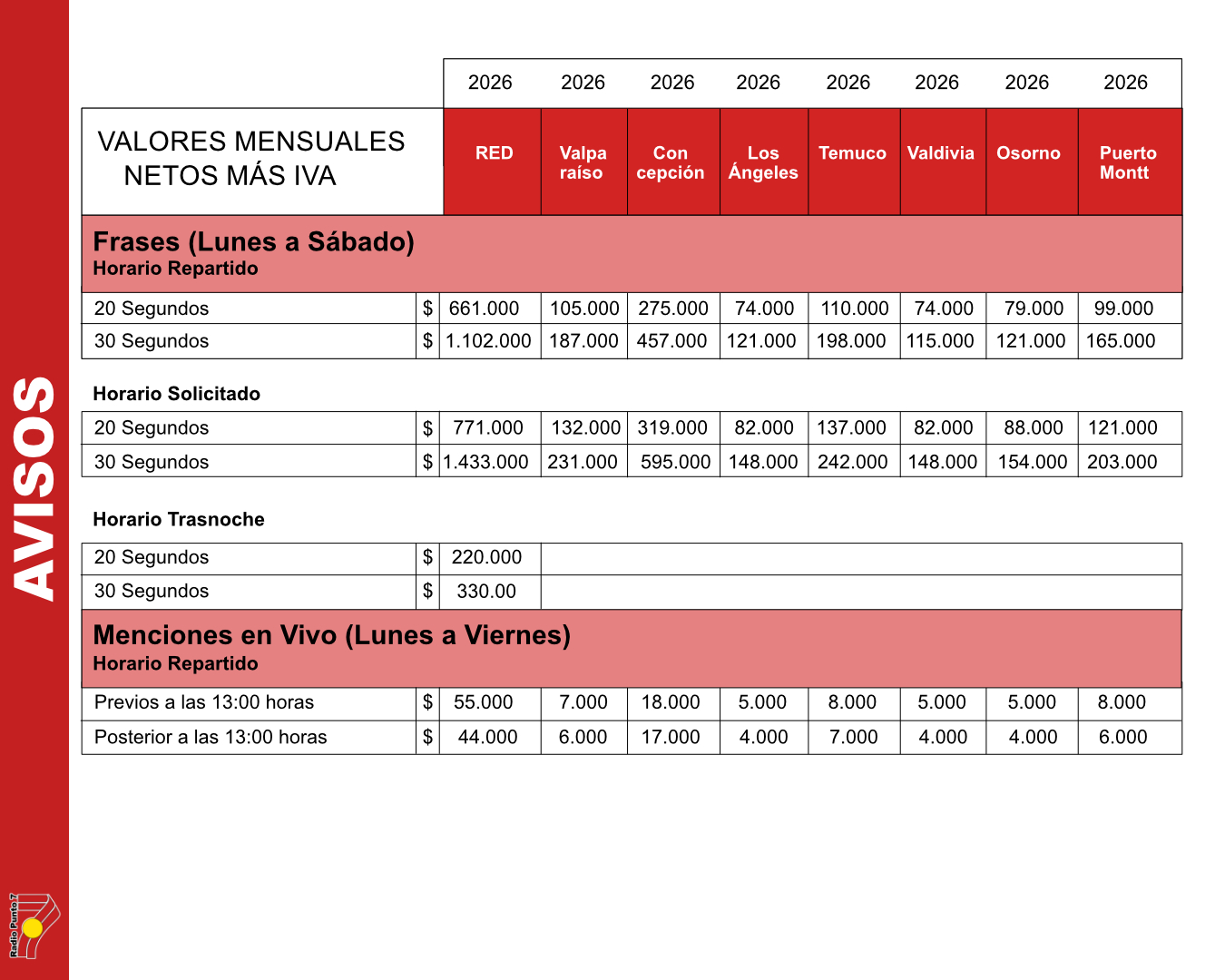Viewport: 1225px width, 980px height.
Task: Select the 79.000 Osorno cell
Action: (1032, 309)
